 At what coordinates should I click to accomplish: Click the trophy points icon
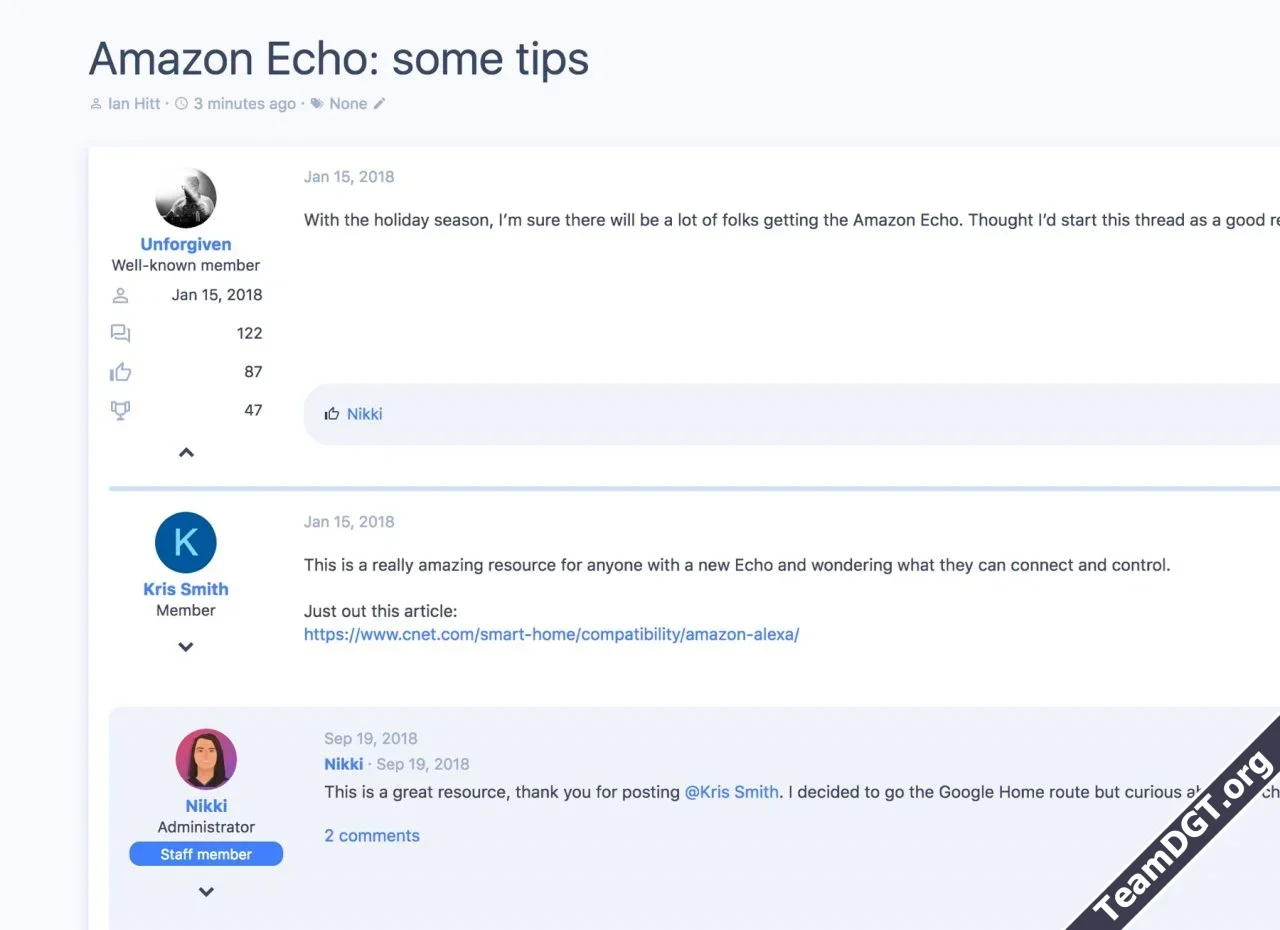[x=121, y=410]
